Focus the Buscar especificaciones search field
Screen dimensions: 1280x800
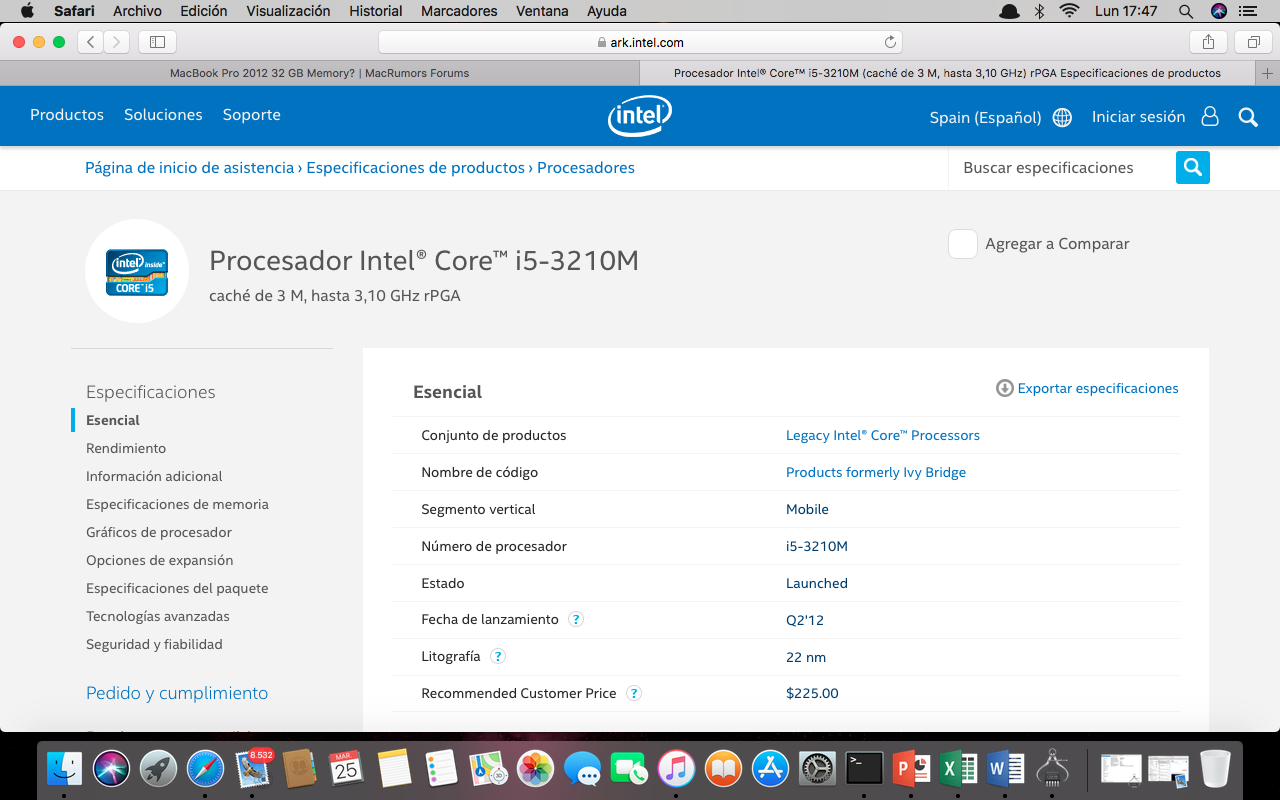click(x=1062, y=168)
